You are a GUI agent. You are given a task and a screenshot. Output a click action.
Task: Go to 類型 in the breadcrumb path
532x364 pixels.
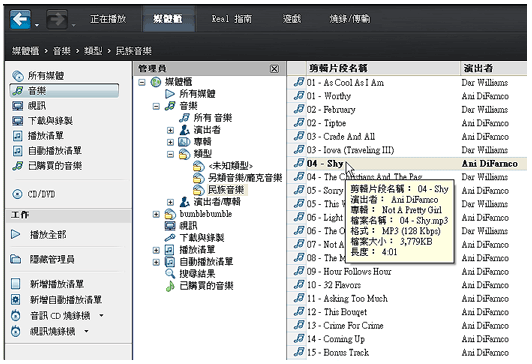pos(93,51)
